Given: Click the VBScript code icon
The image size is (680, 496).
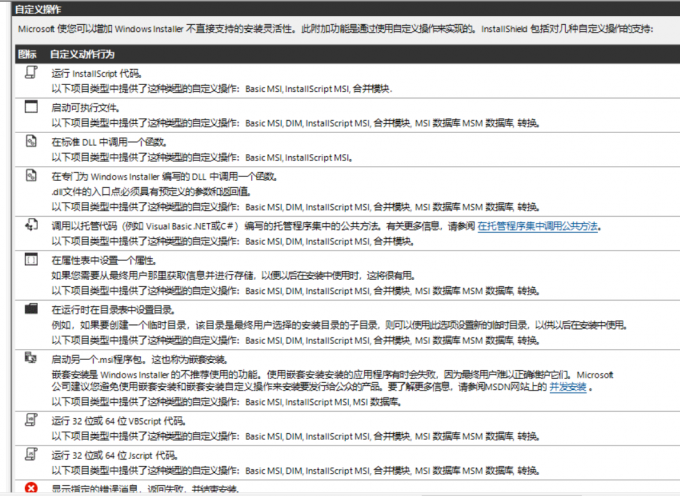Looking at the screenshot, I should point(31,420).
